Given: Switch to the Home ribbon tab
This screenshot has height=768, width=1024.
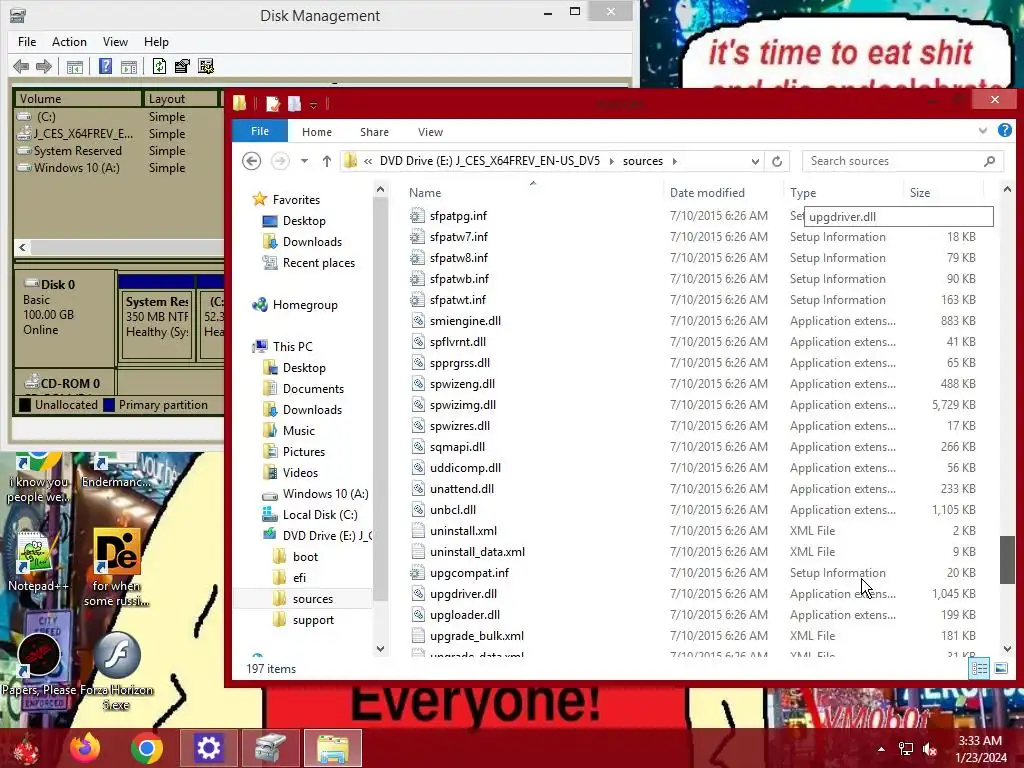Looking at the screenshot, I should [317, 132].
